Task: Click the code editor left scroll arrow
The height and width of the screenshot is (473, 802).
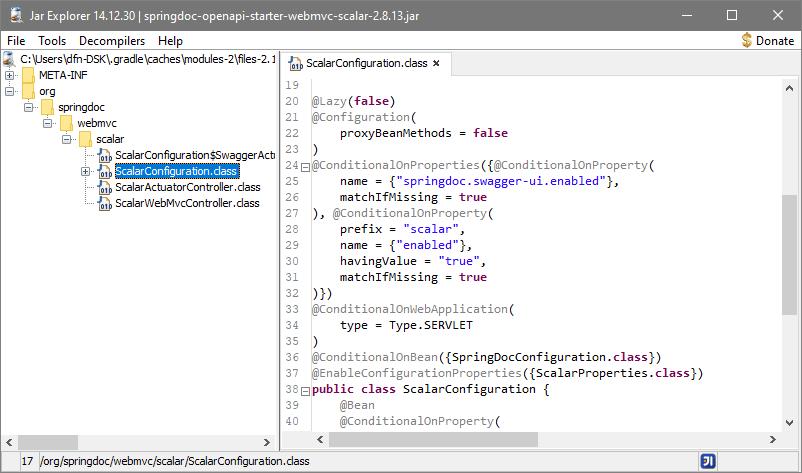Action: [x=320, y=439]
